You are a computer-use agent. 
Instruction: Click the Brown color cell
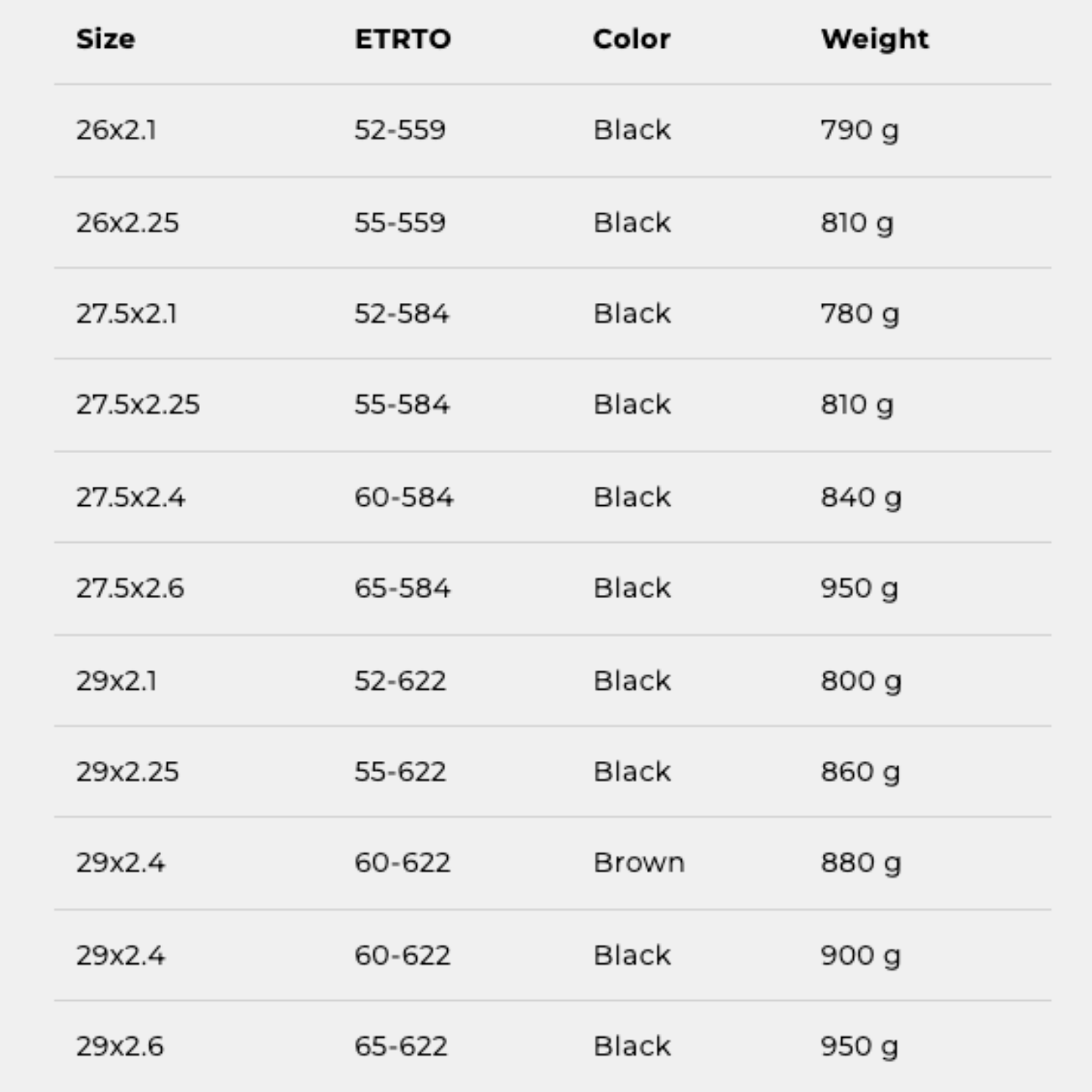pyautogui.click(x=639, y=863)
